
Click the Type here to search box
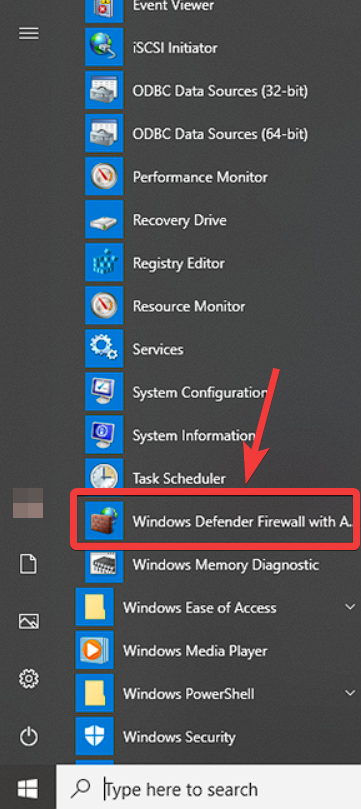(208, 787)
